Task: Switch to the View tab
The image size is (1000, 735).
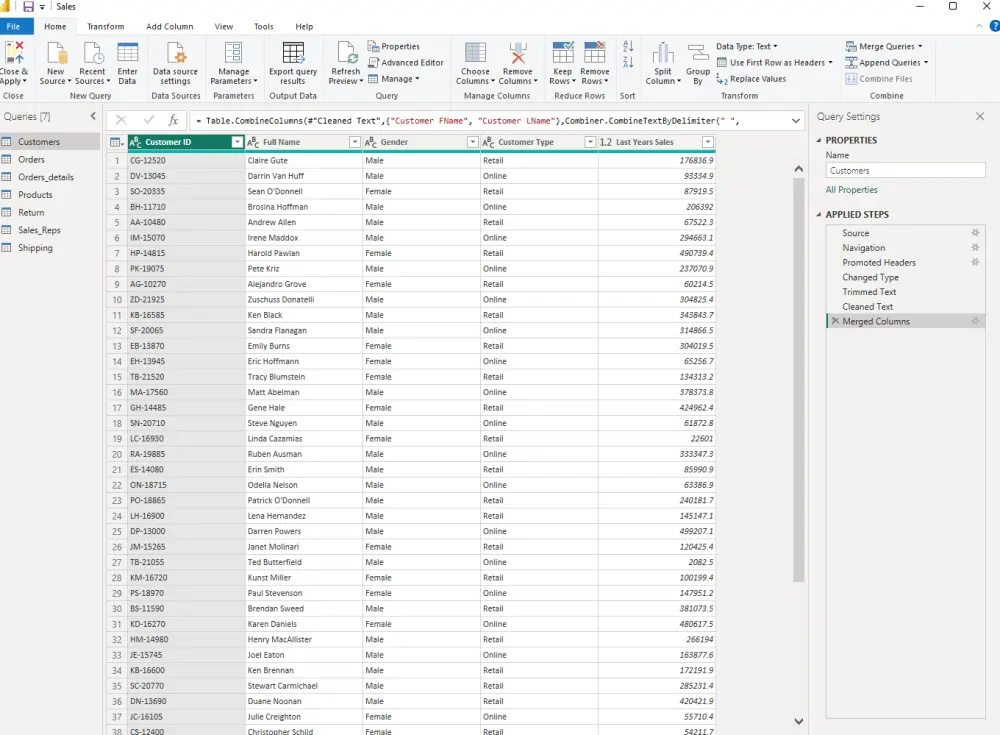Action: (224, 27)
